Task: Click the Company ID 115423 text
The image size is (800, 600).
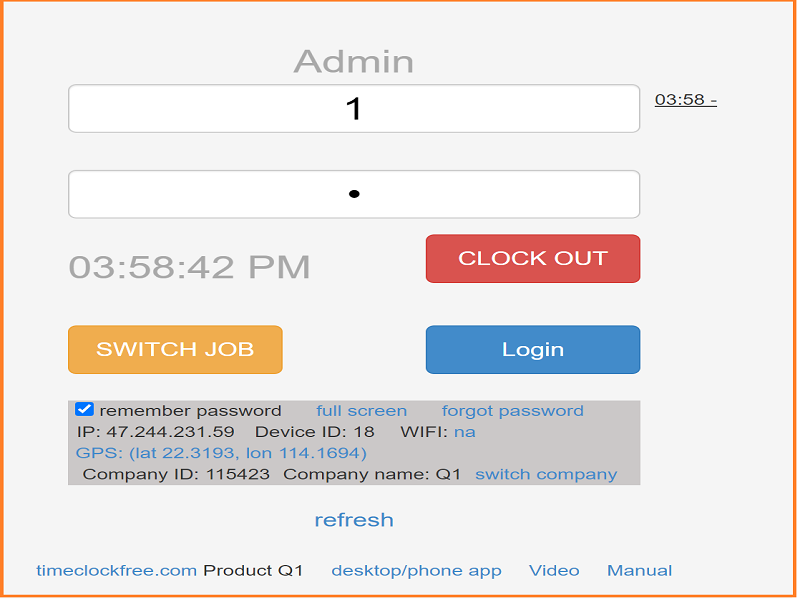Action: coord(176,474)
